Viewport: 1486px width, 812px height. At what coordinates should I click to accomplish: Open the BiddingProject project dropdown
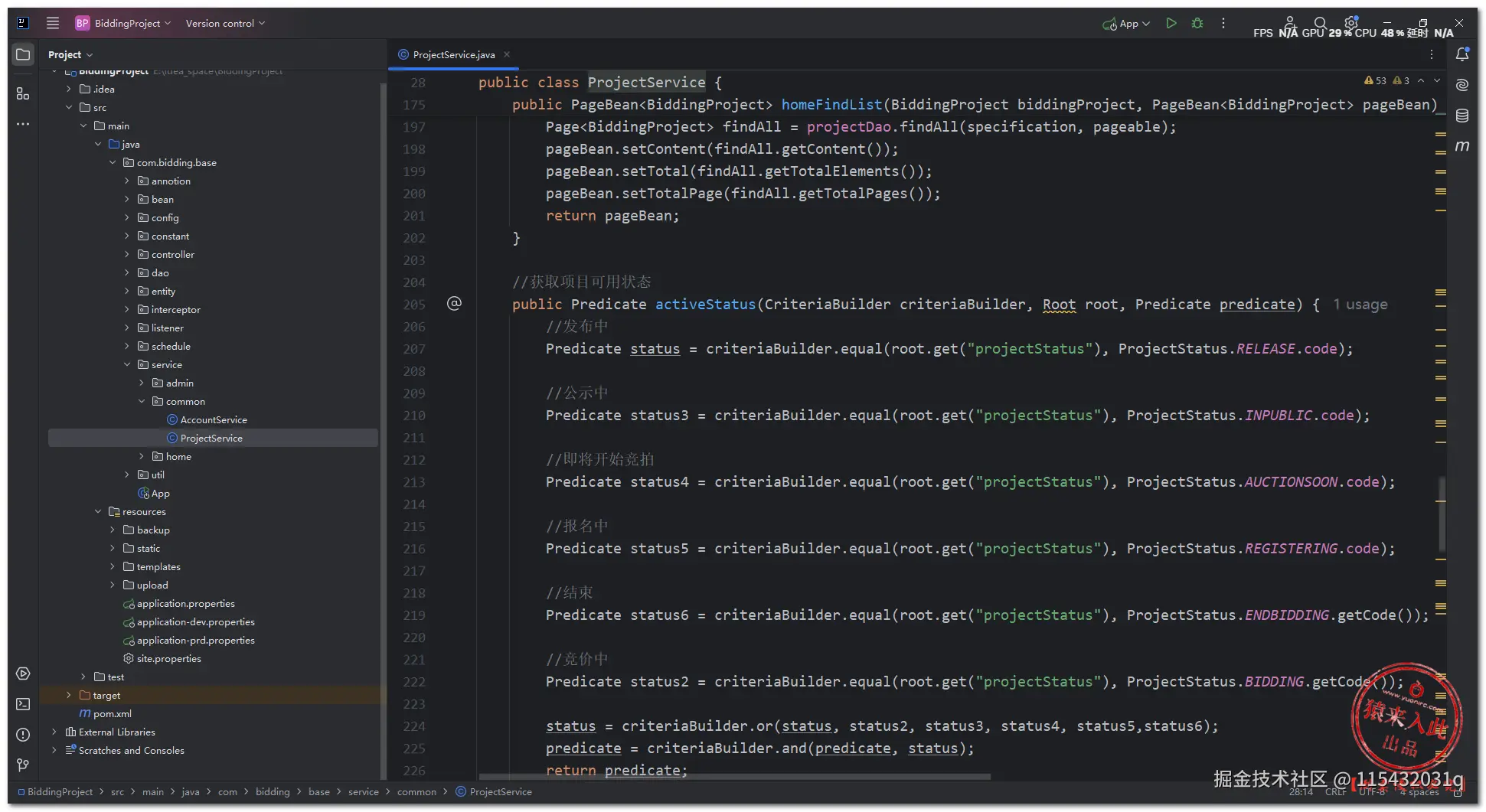tap(123, 23)
